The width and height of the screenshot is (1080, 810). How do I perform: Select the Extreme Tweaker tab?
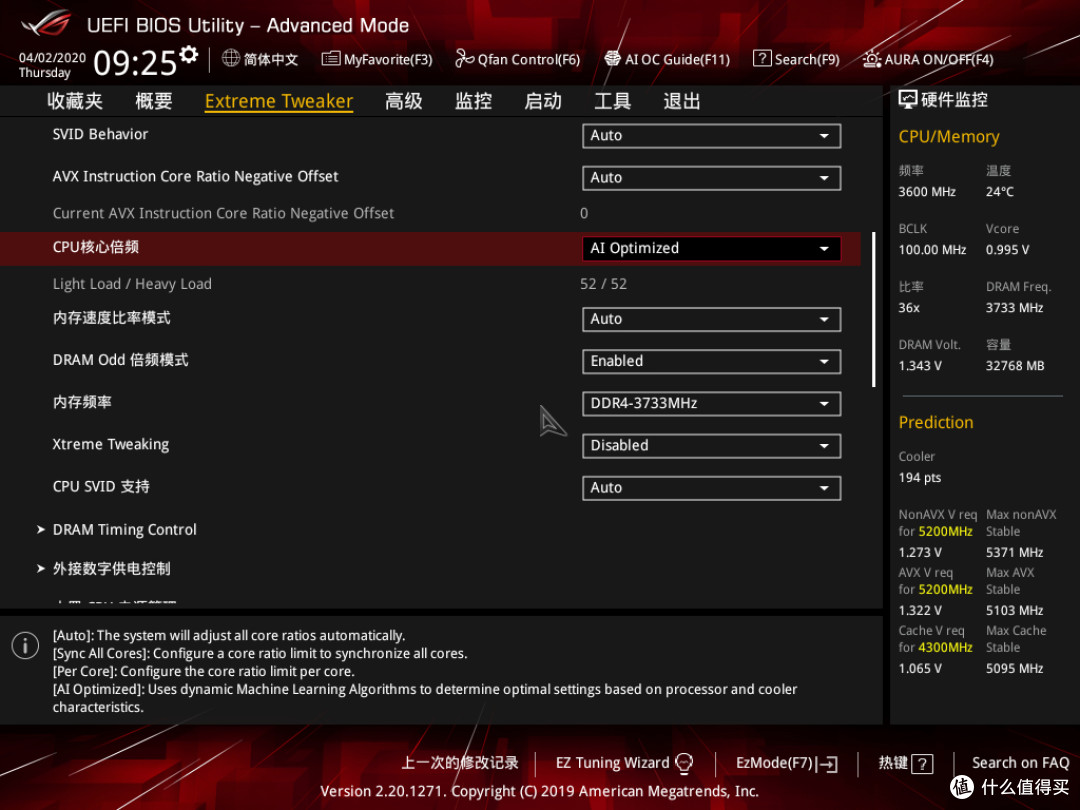coord(279,101)
